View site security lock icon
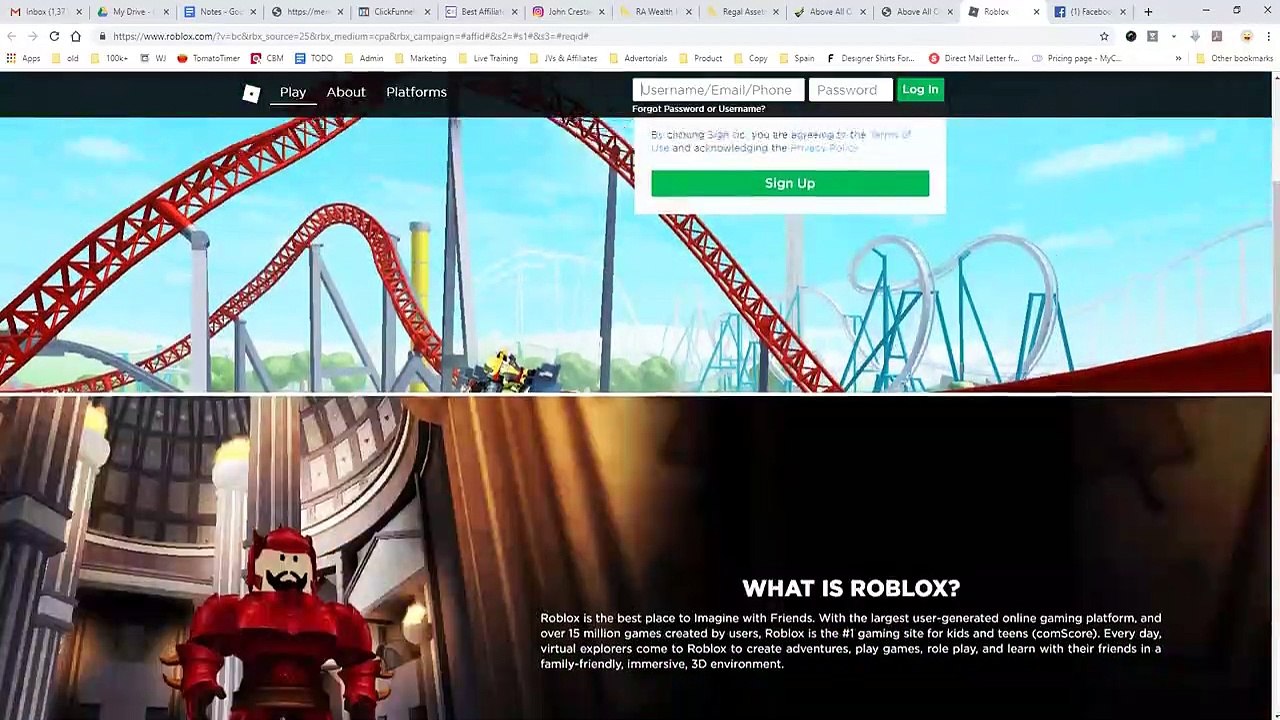The height and width of the screenshot is (720, 1280). tap(102, 36)
